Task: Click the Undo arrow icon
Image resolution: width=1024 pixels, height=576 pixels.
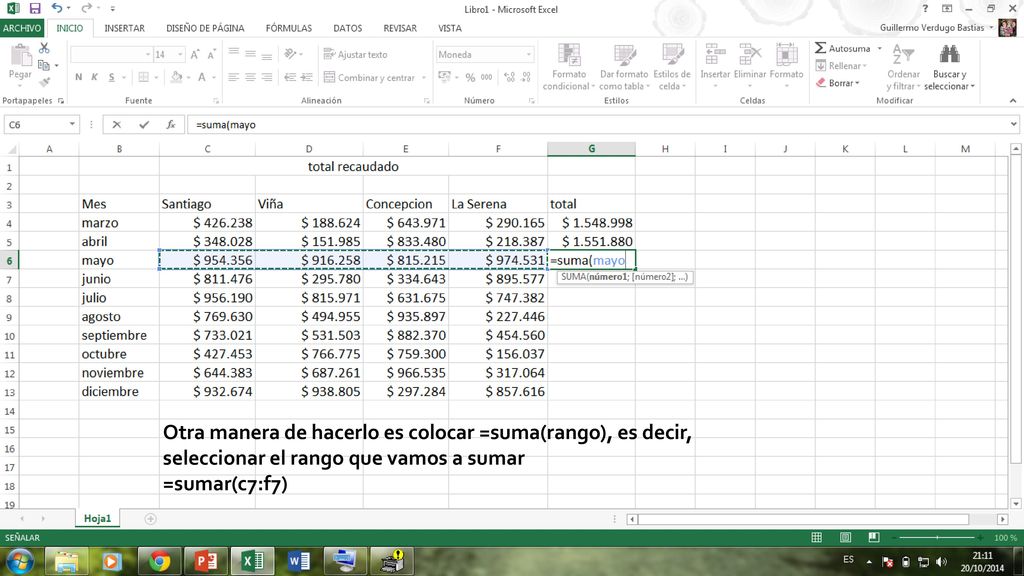Action: pyautogui.click(x=57, y=8)
